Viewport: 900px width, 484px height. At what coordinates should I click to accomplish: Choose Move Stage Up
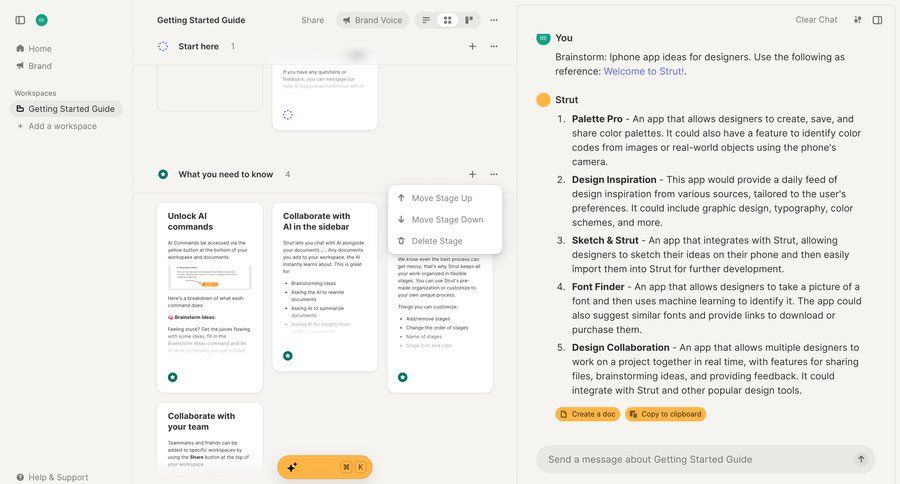coord(445,198)
